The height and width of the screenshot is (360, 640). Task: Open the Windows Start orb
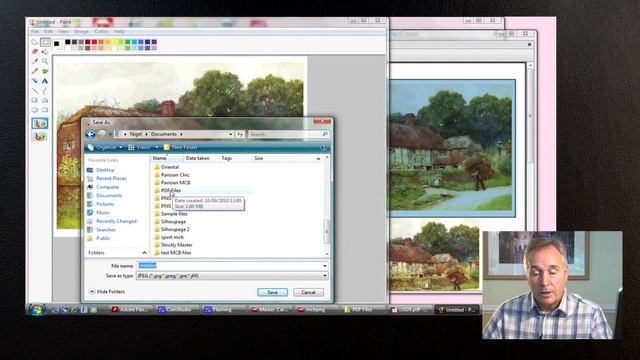(x=36, y=309)
